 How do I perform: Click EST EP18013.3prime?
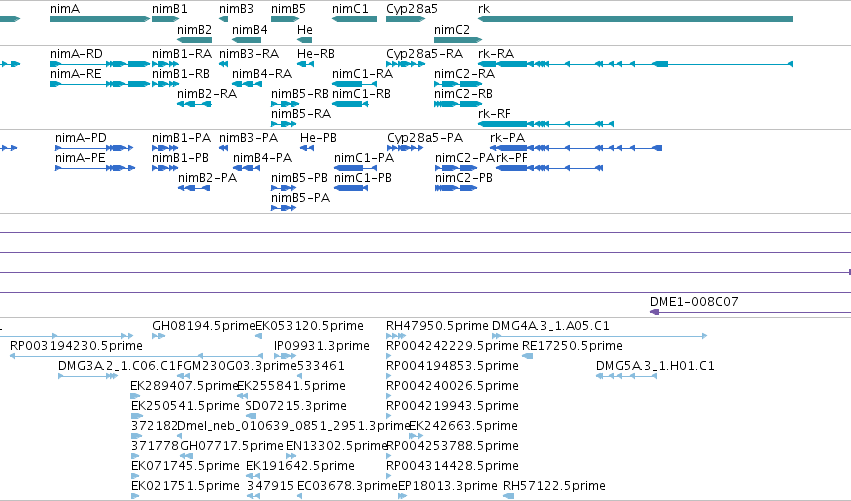(403, 497)
